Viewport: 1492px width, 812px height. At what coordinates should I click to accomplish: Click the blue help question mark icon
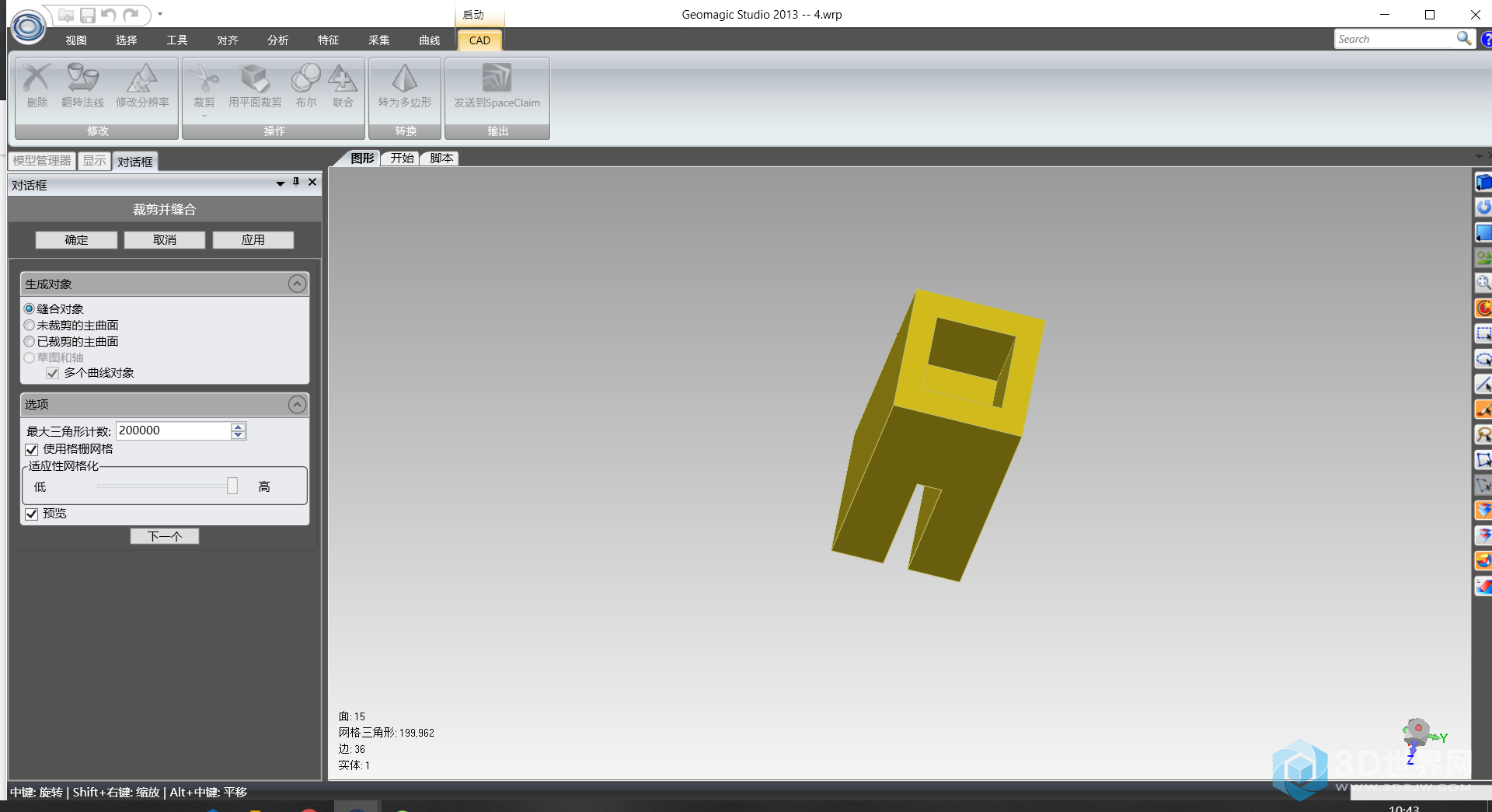point(1486,40)
